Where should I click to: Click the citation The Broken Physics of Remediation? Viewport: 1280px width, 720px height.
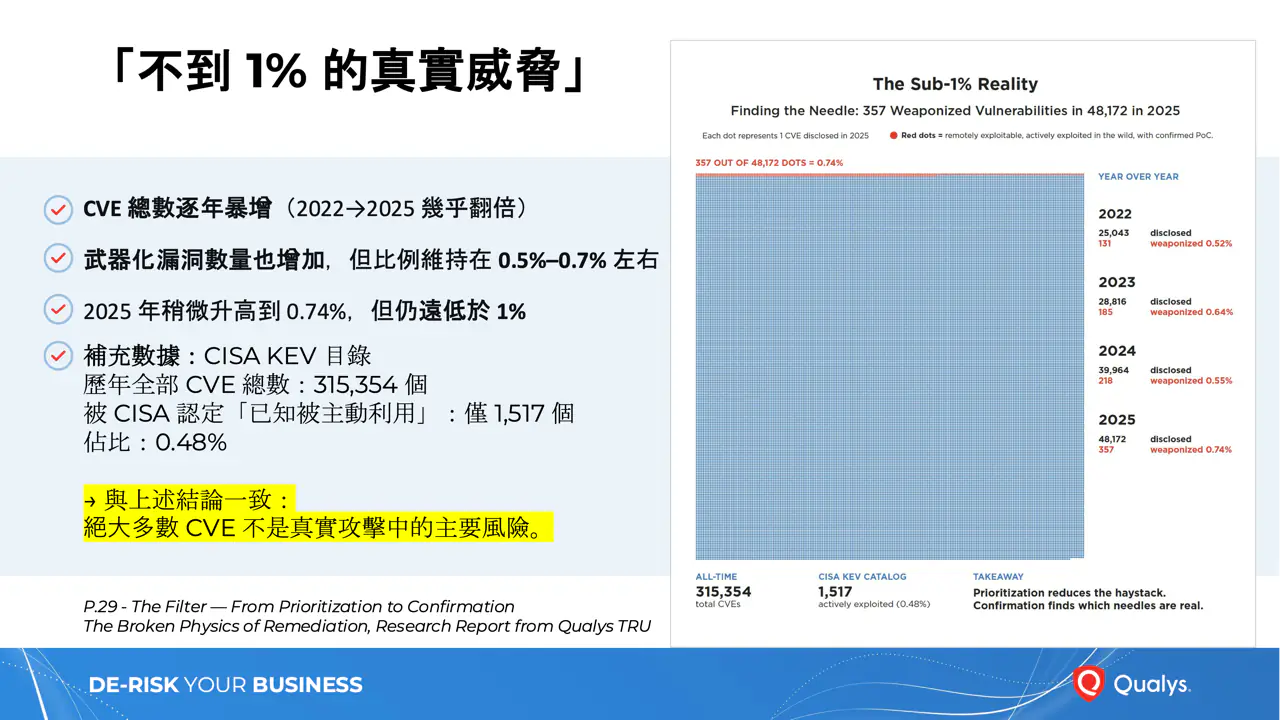[x=367, y=627]
